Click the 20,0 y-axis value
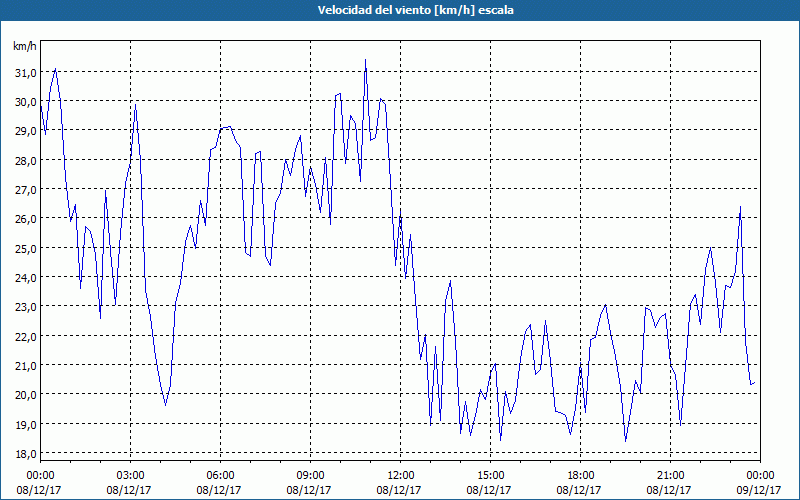Viewport: 800px width, 500px height. coord(26,395)
